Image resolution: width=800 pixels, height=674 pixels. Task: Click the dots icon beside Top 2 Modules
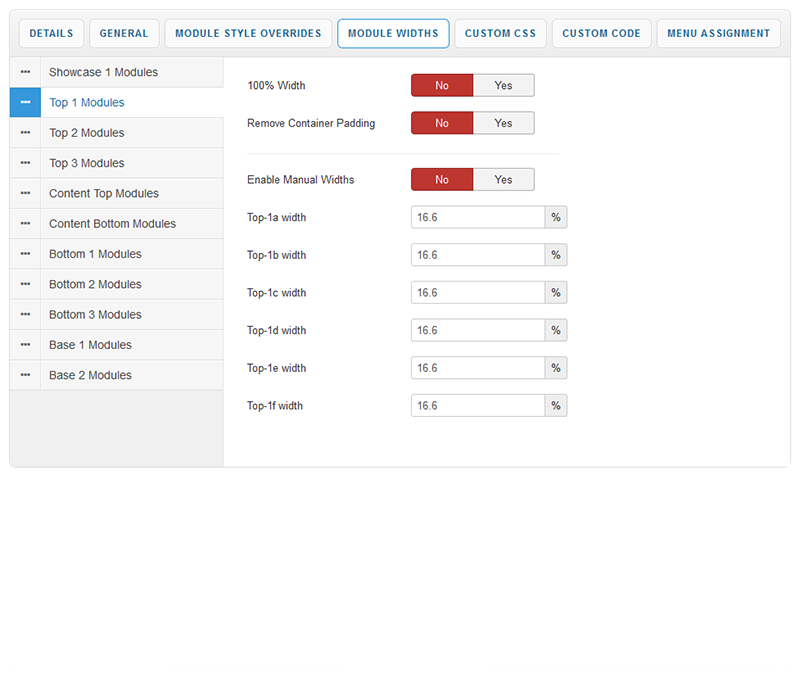point(25,133)
